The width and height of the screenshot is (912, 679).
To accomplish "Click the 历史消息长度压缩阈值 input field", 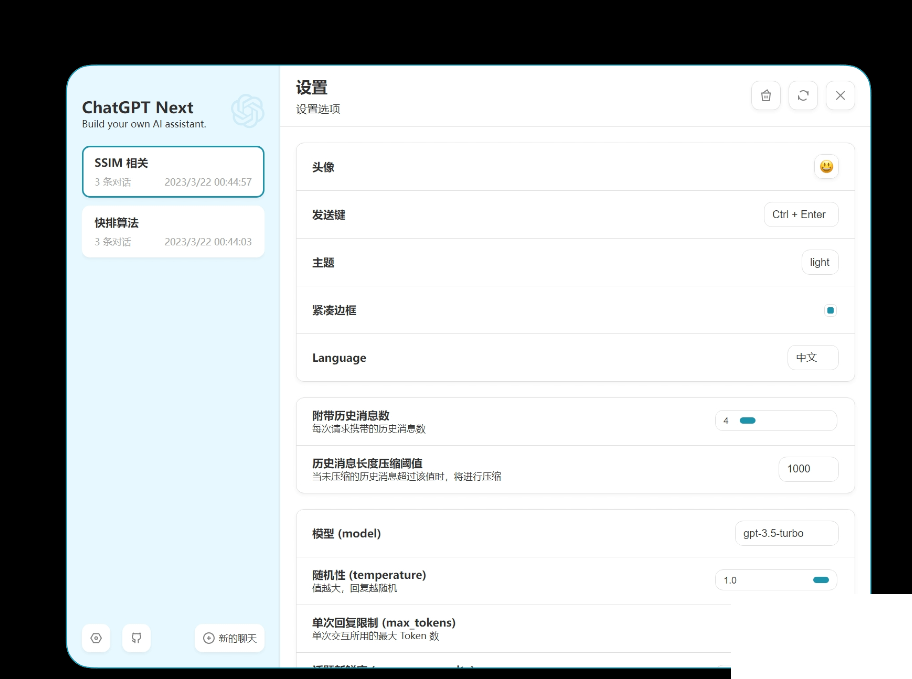I will [x=807, y=469].
